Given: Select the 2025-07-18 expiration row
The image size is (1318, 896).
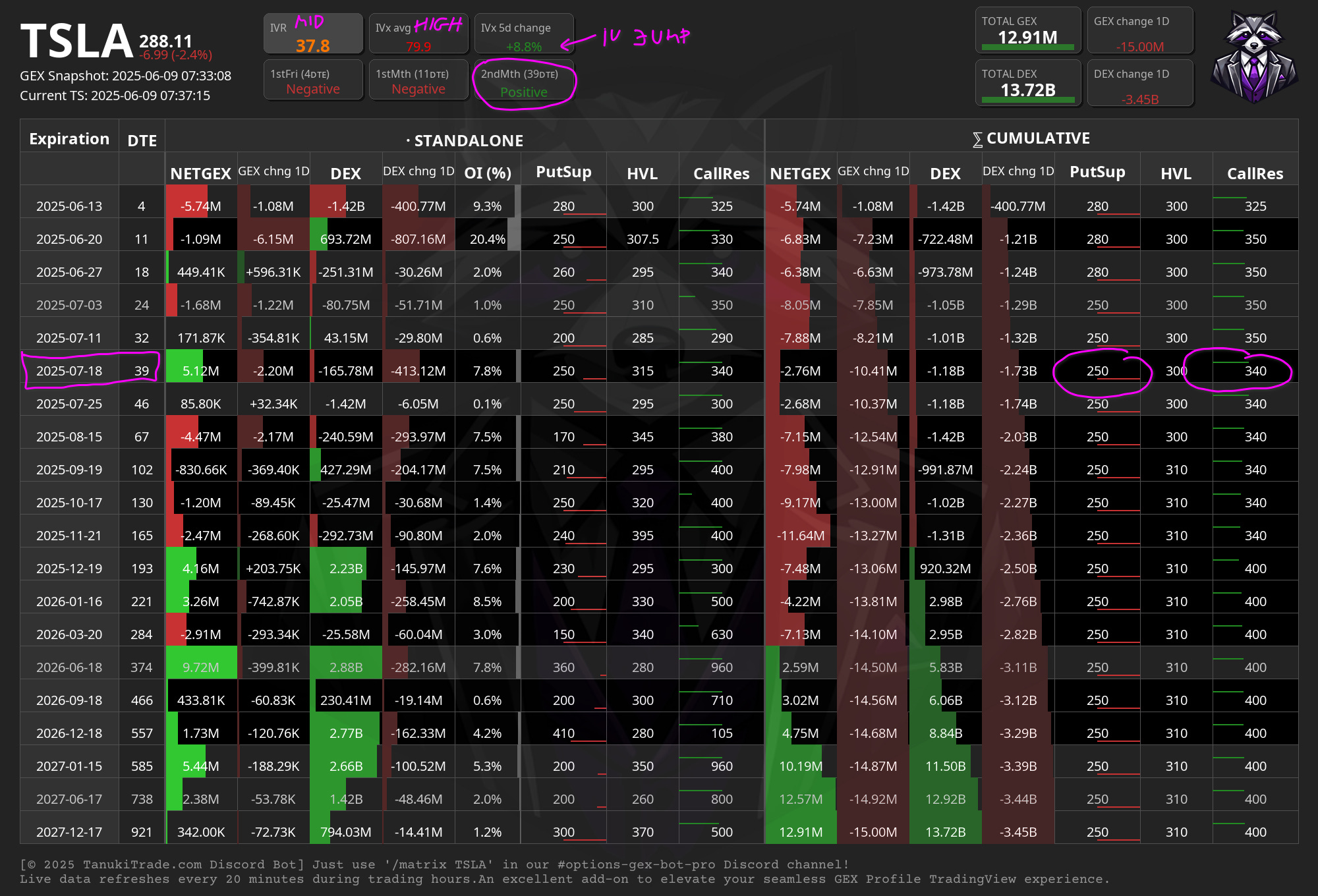Looking at the screenshot, I should (x=69, y=371).
